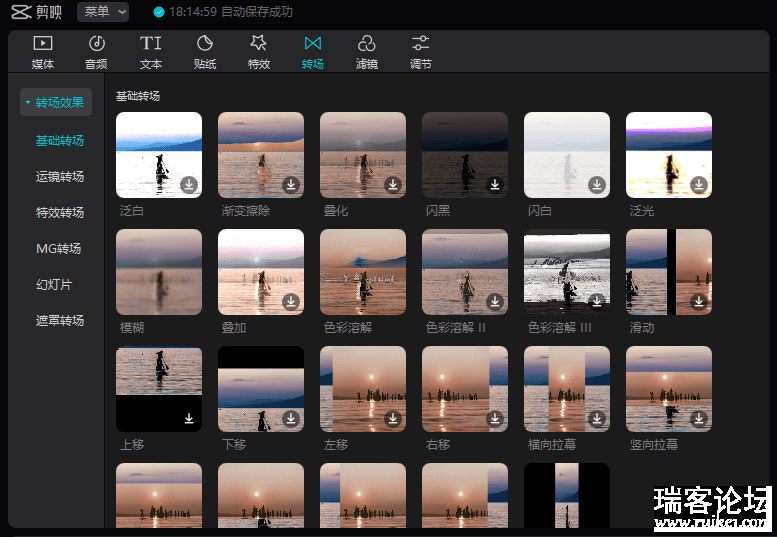The height and width of the screenshot is (537, 777).
Task: Click the 左移 label text
Action: (336, 445)
